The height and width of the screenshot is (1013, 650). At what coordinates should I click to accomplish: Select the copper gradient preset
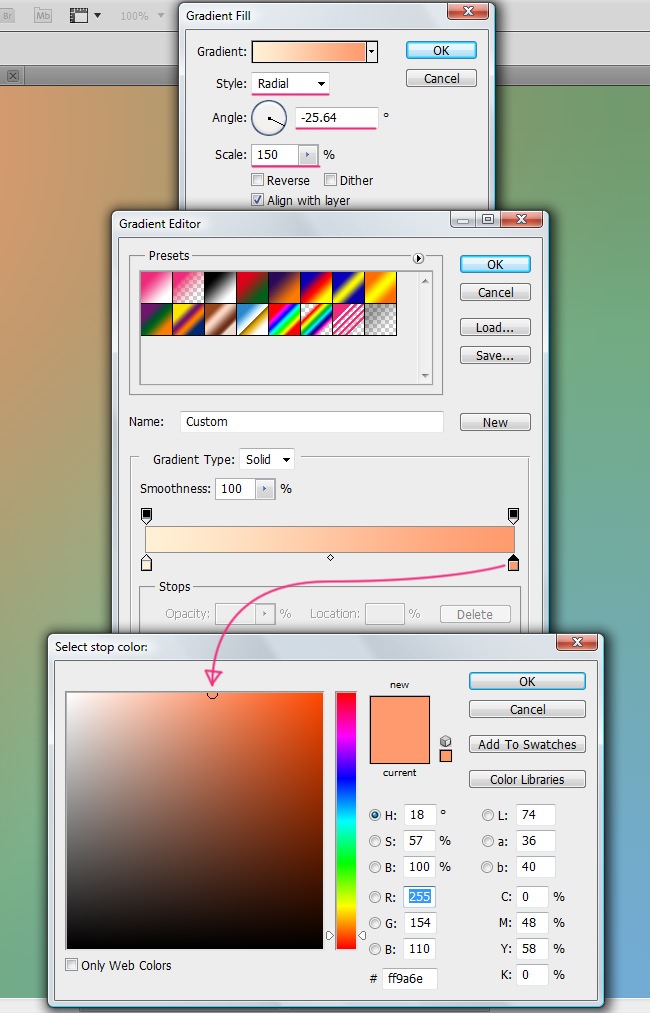click(220, 319)
